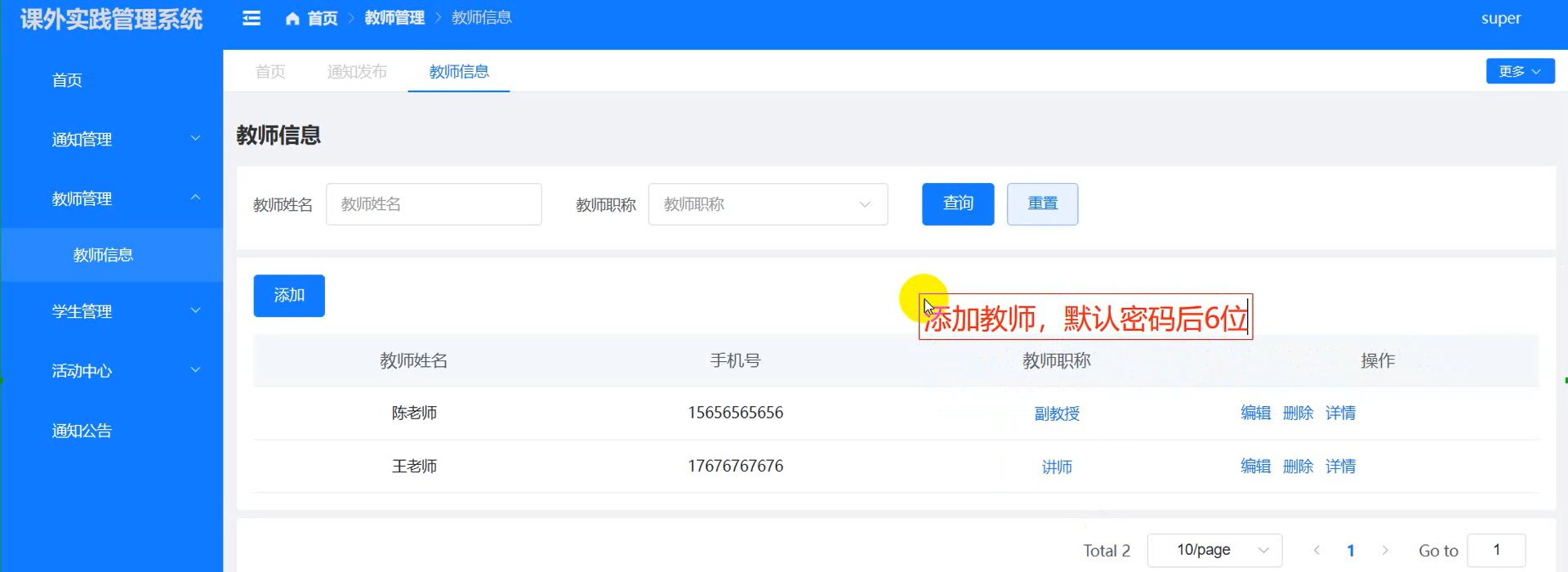The width and height of the screenshot is (1568, 572).
Task: Click the sidebar collapse hamburger icon
Action: click(x=252, y=18)
